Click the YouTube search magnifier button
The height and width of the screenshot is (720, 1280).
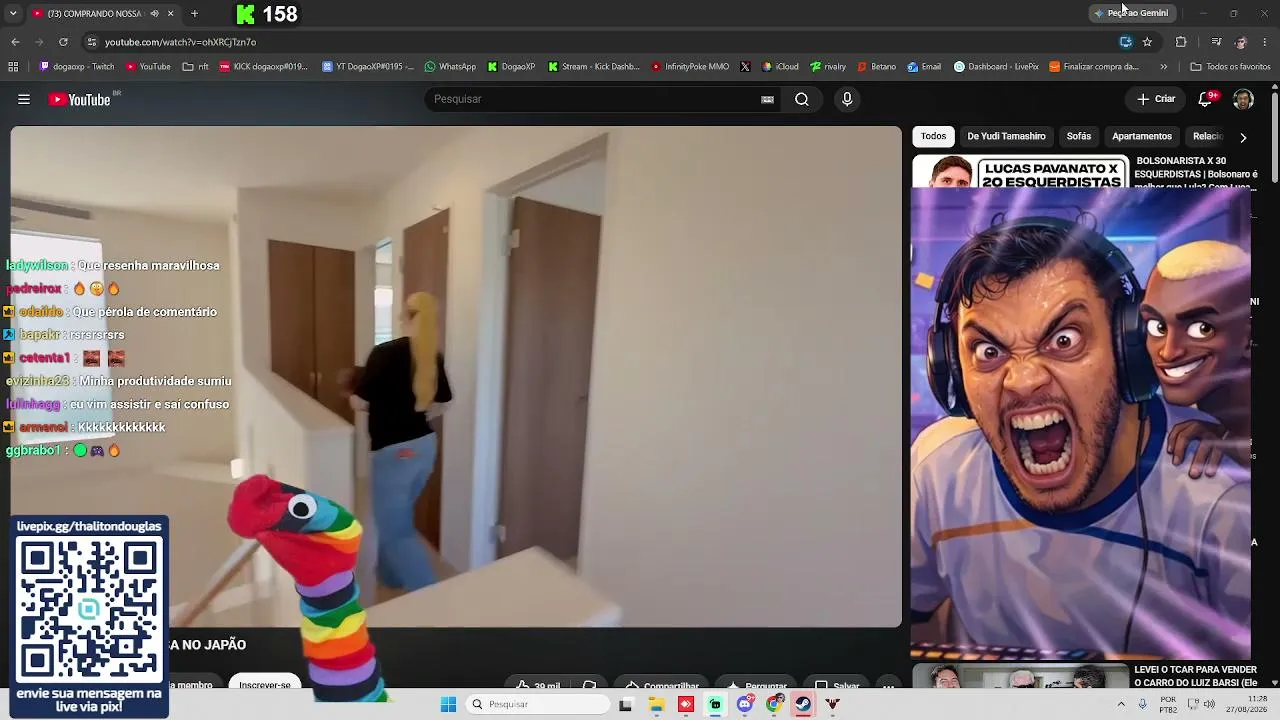click(x=801, y=99)
